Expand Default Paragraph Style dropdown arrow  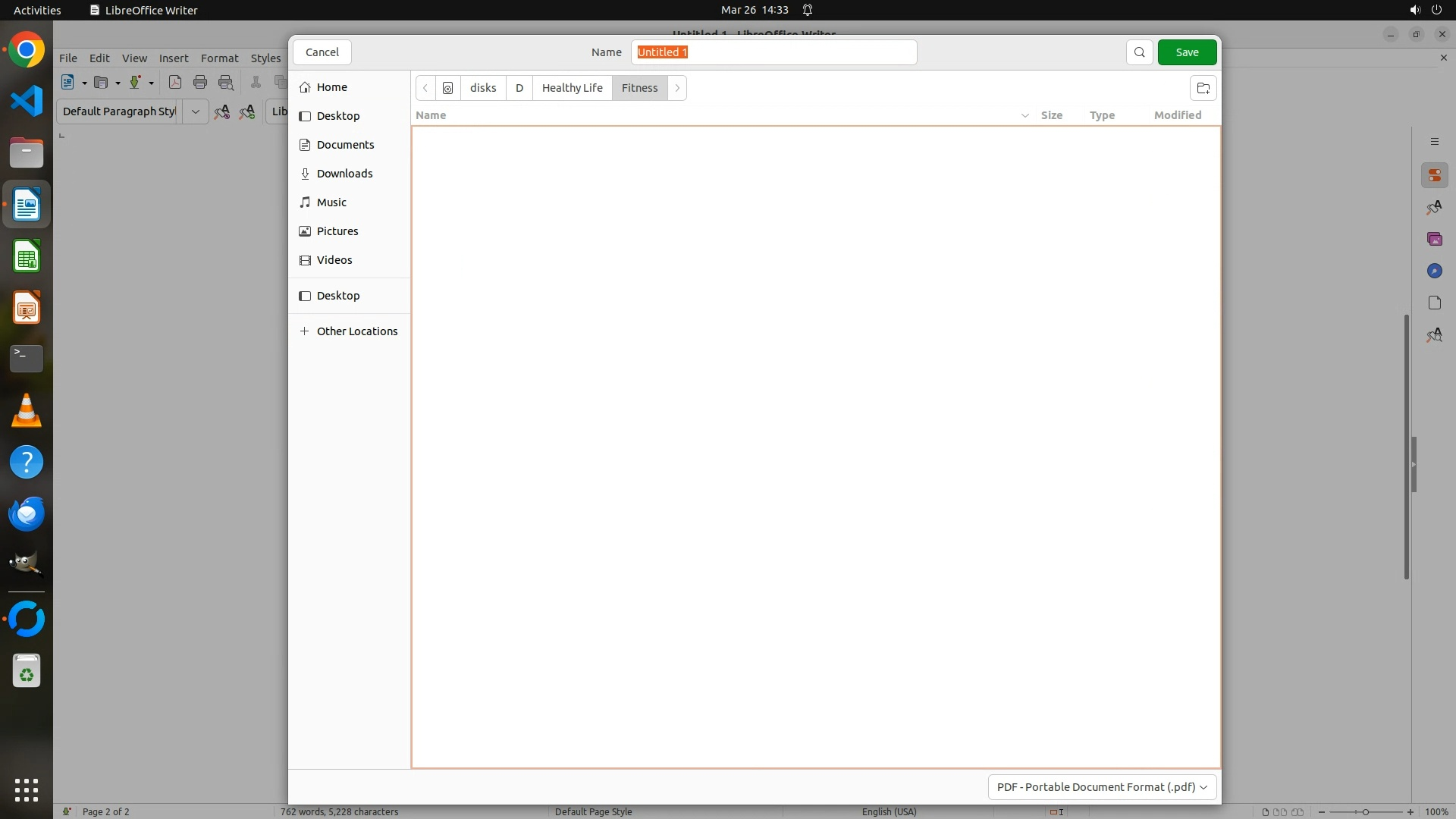coord(195,111)
